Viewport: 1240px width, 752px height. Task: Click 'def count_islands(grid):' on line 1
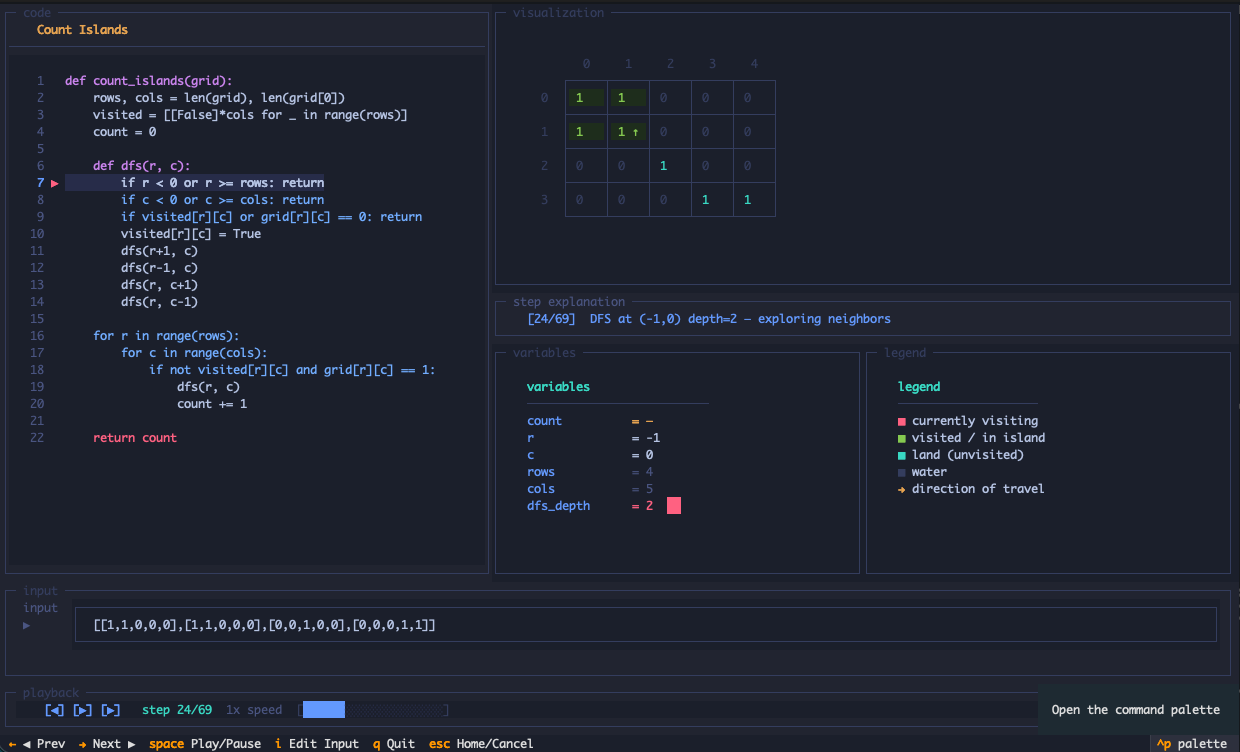tap(149, 81)
